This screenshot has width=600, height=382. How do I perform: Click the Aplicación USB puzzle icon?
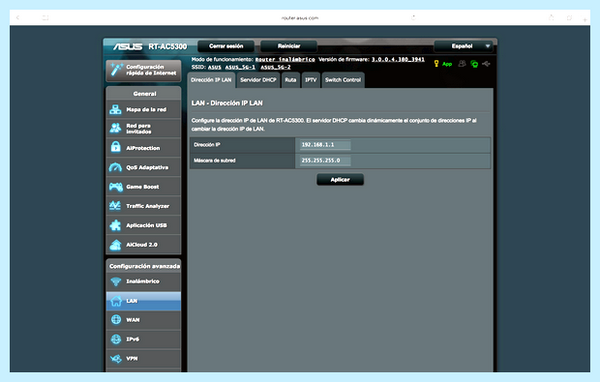115,225
